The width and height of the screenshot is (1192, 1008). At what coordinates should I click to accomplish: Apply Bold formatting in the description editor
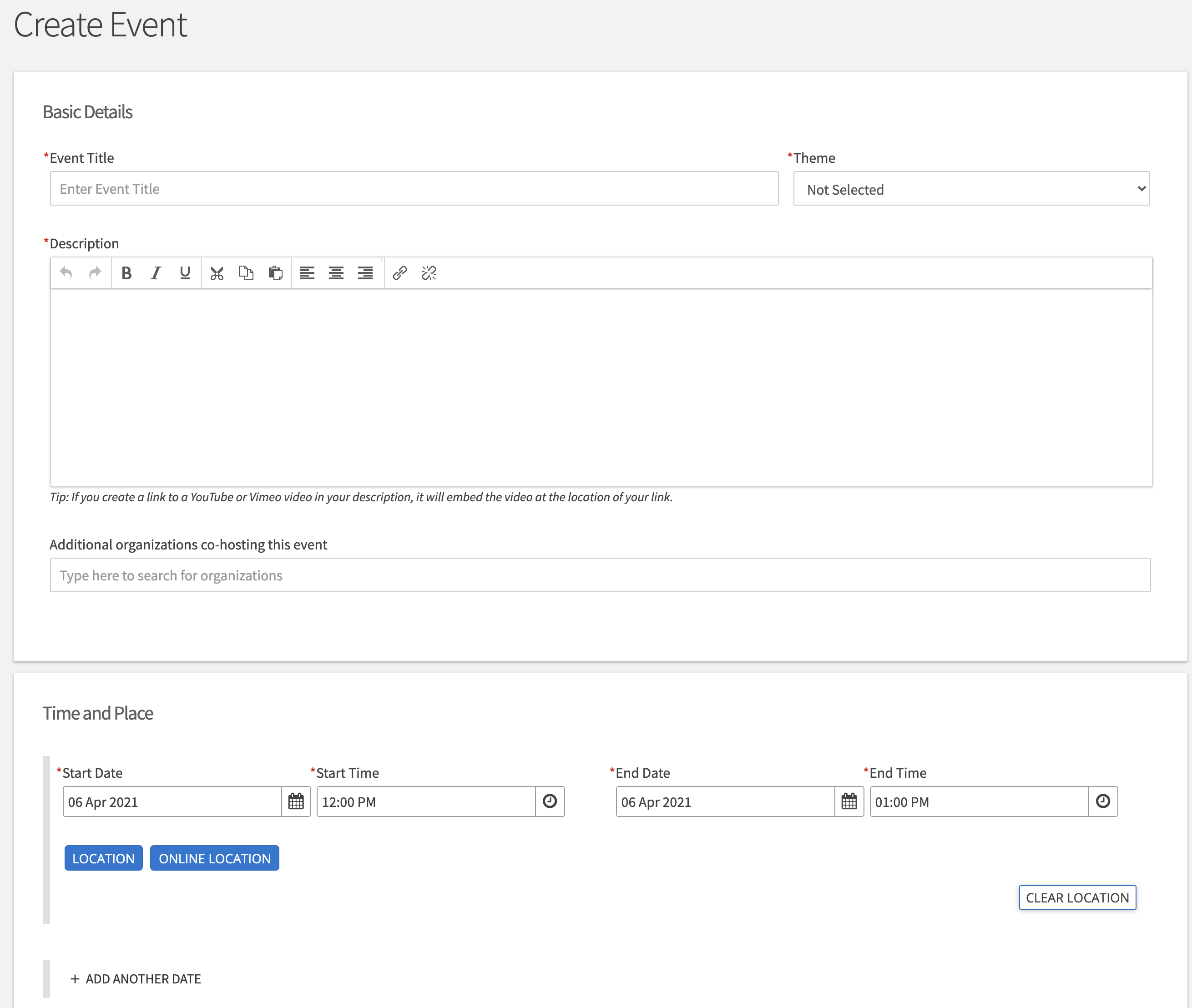[x=126, y=273]
